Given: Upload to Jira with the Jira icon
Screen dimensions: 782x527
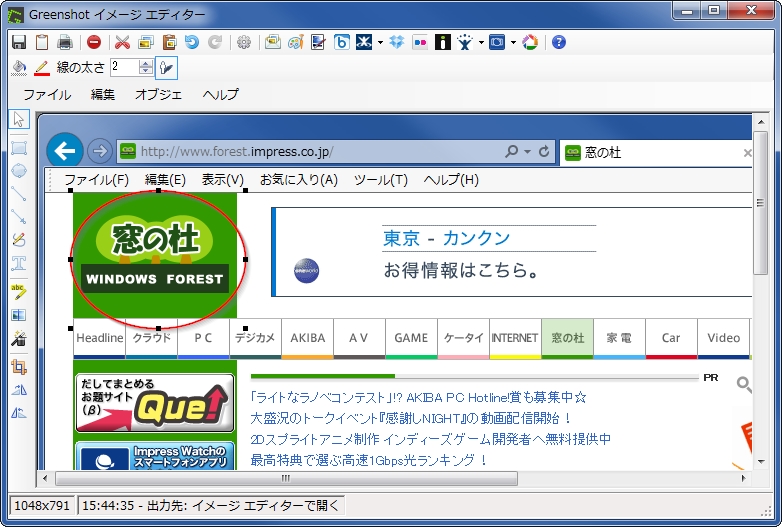Looking at the screenshot, I should pos(465,42).
